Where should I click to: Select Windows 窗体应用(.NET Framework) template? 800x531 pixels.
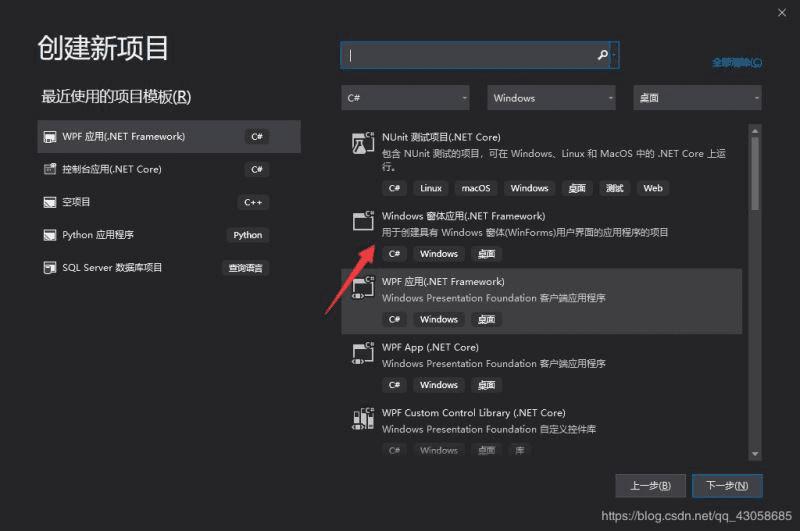(x=541, y=235)
